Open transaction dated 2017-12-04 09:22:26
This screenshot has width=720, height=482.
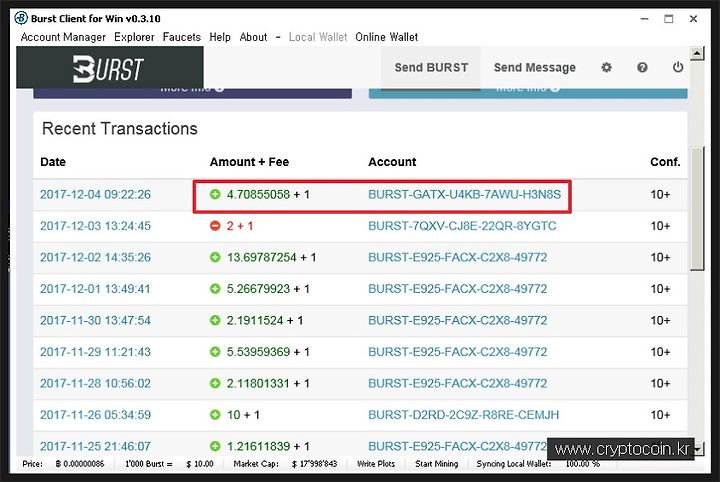95,194
